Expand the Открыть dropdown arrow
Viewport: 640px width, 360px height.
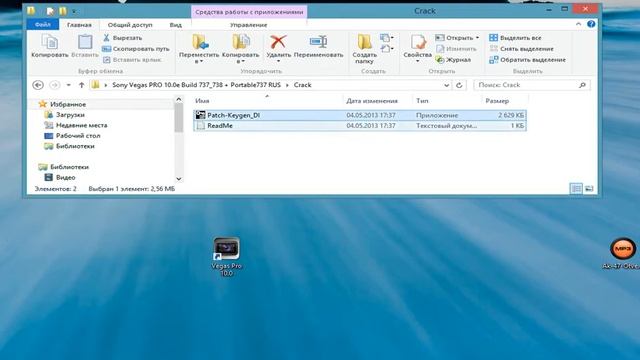[x=477, y=38]
